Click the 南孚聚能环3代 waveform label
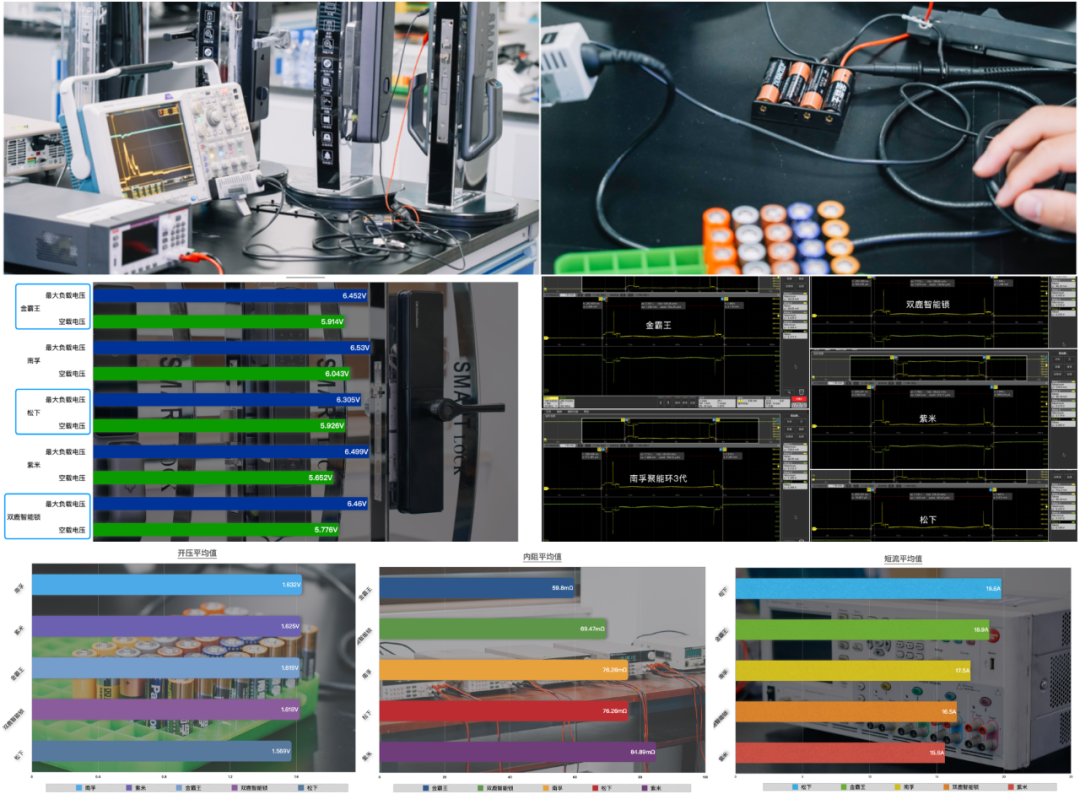 coord(658,478)
